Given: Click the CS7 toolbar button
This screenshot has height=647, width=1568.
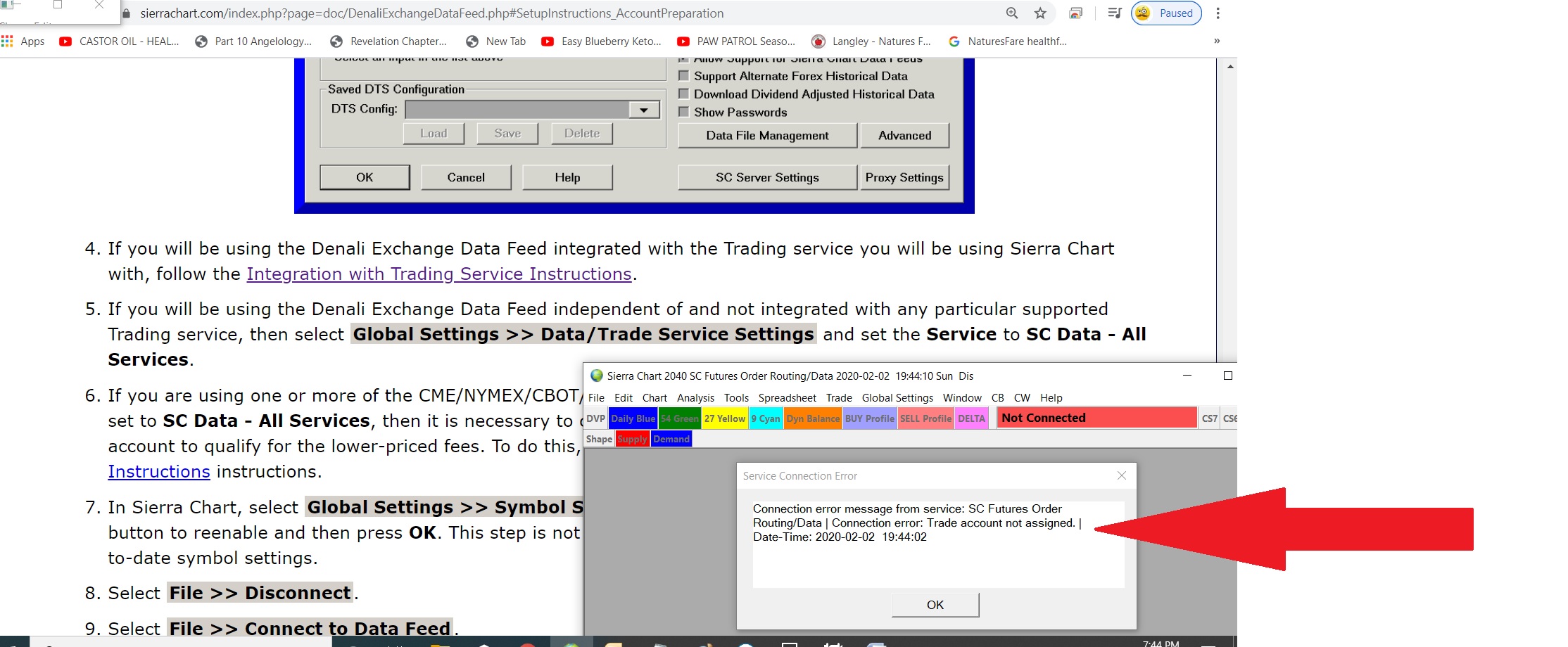Looking at the screenshot, I should click(x=1210, y=418).
